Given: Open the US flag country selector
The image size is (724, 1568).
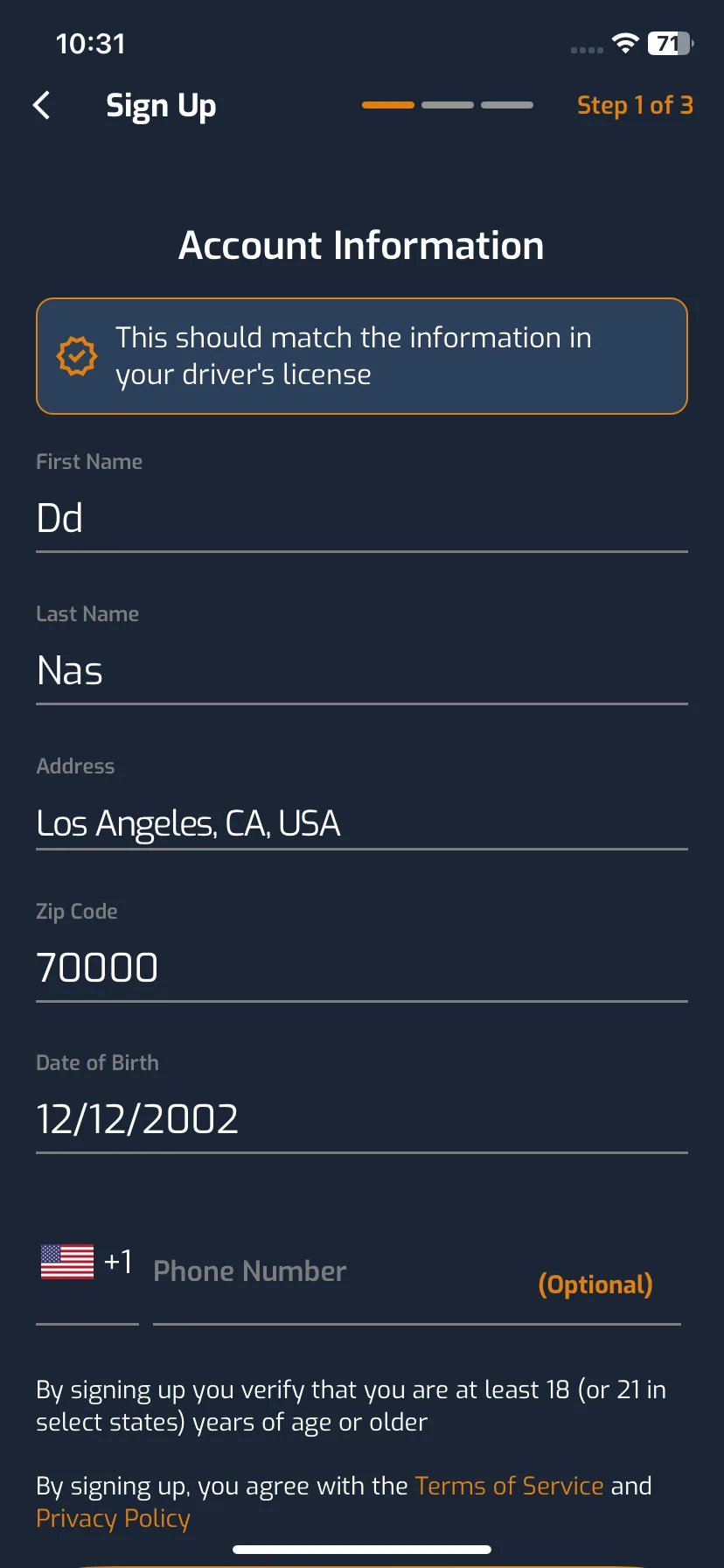Looking at the screenshot, I should 67,1262.
